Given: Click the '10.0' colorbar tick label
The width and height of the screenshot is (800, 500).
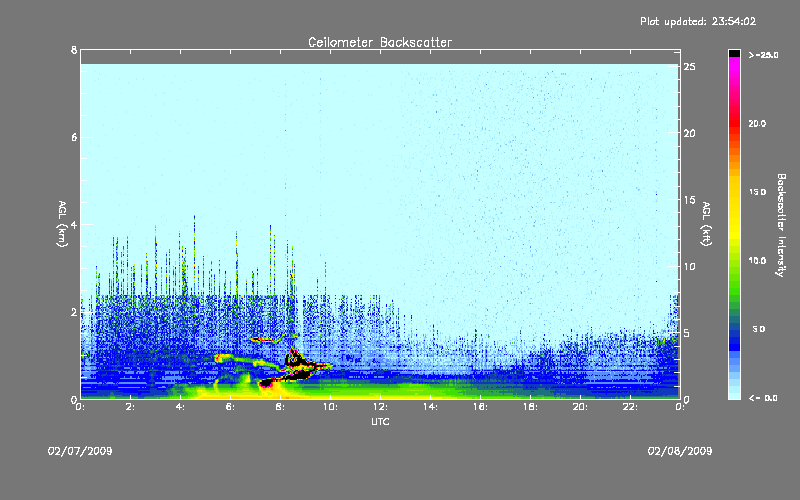Looking at the screenshot, I should point(757,261).
